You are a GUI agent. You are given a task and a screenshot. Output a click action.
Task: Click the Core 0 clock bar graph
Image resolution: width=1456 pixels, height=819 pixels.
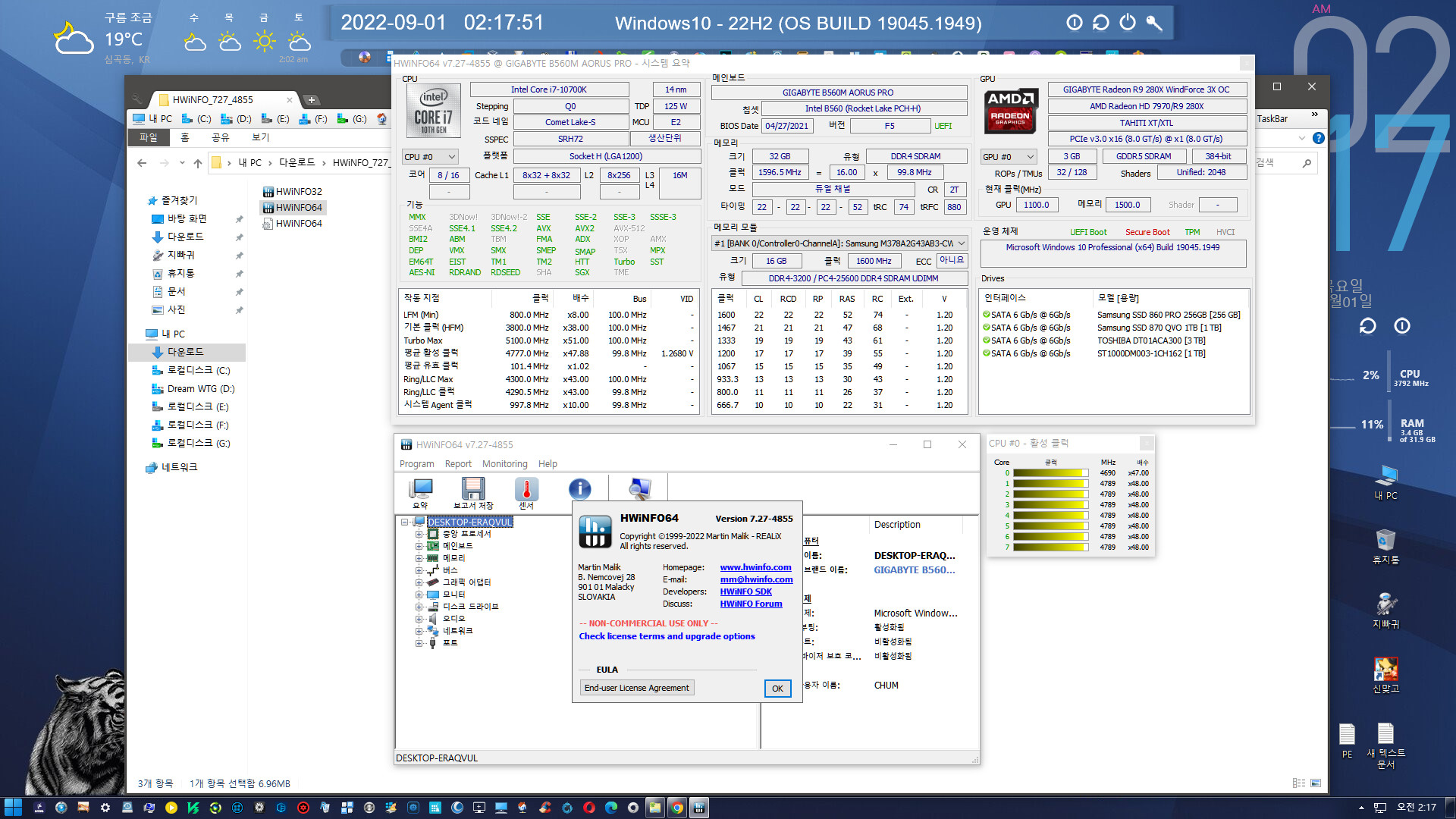pos(1051,473)
